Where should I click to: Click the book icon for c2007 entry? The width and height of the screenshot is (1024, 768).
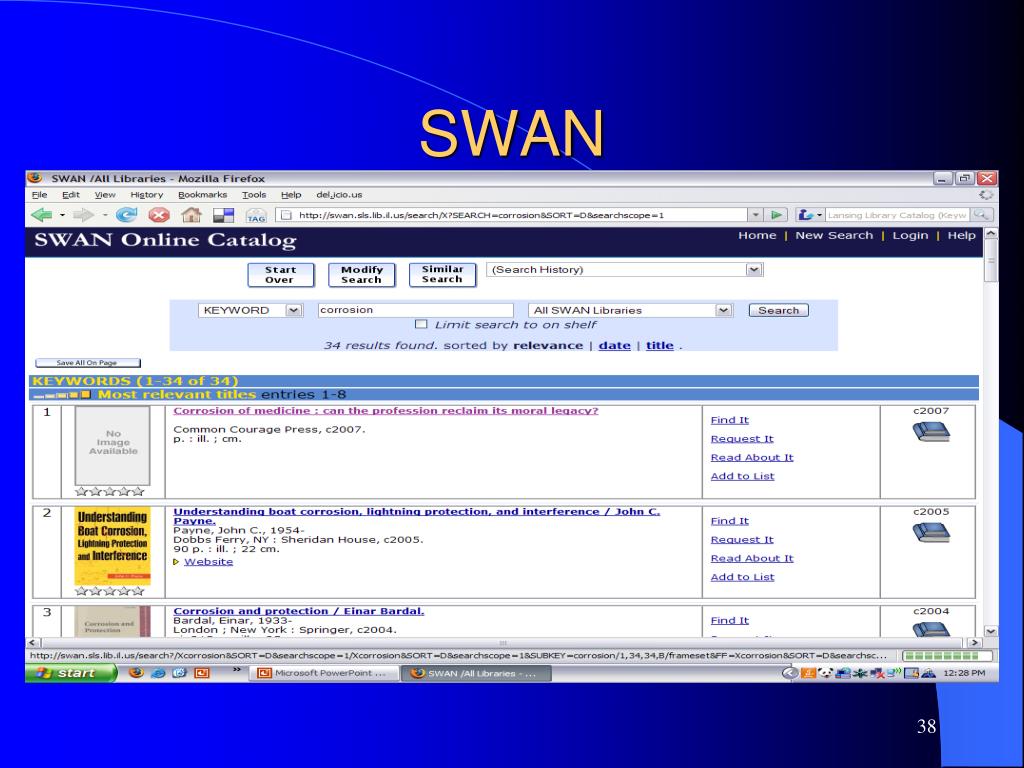[x=931, y=432]
